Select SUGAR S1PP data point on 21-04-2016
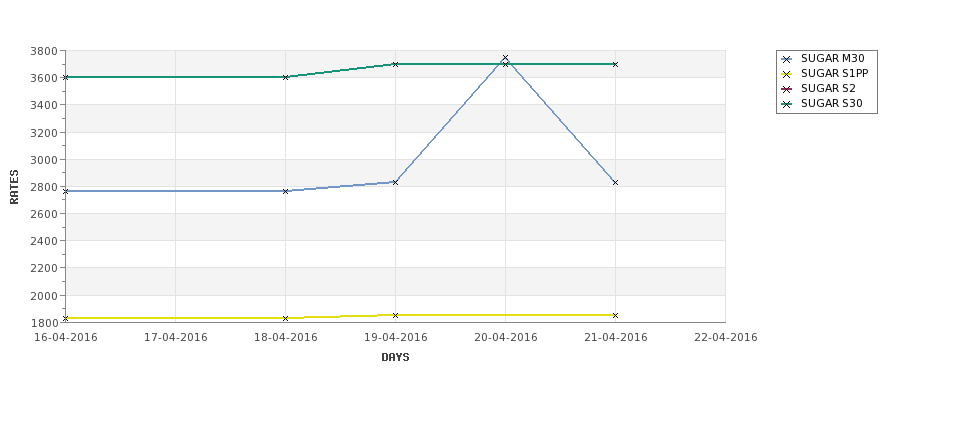975x429 pixels. pos(615,315)
